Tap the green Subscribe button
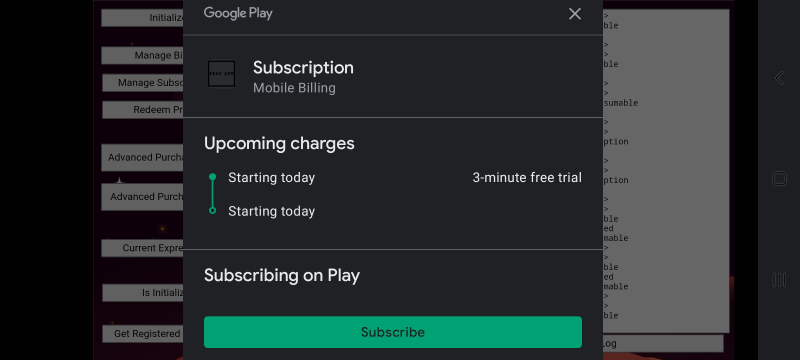 [x=392, y=332]
